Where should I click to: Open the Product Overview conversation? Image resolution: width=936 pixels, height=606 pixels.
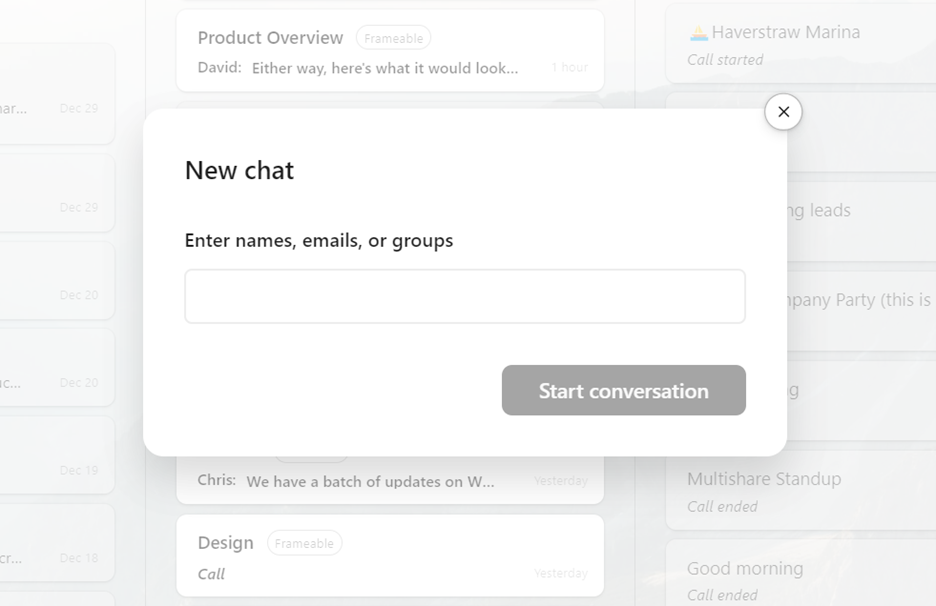(390, 50)
